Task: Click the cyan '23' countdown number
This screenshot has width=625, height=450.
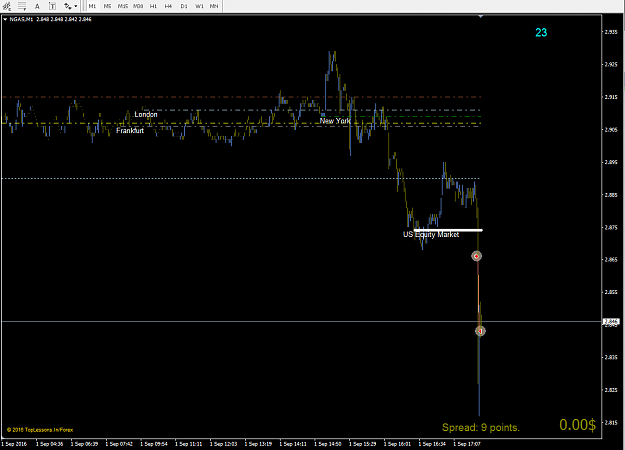Action: click(x=541, y=33)
